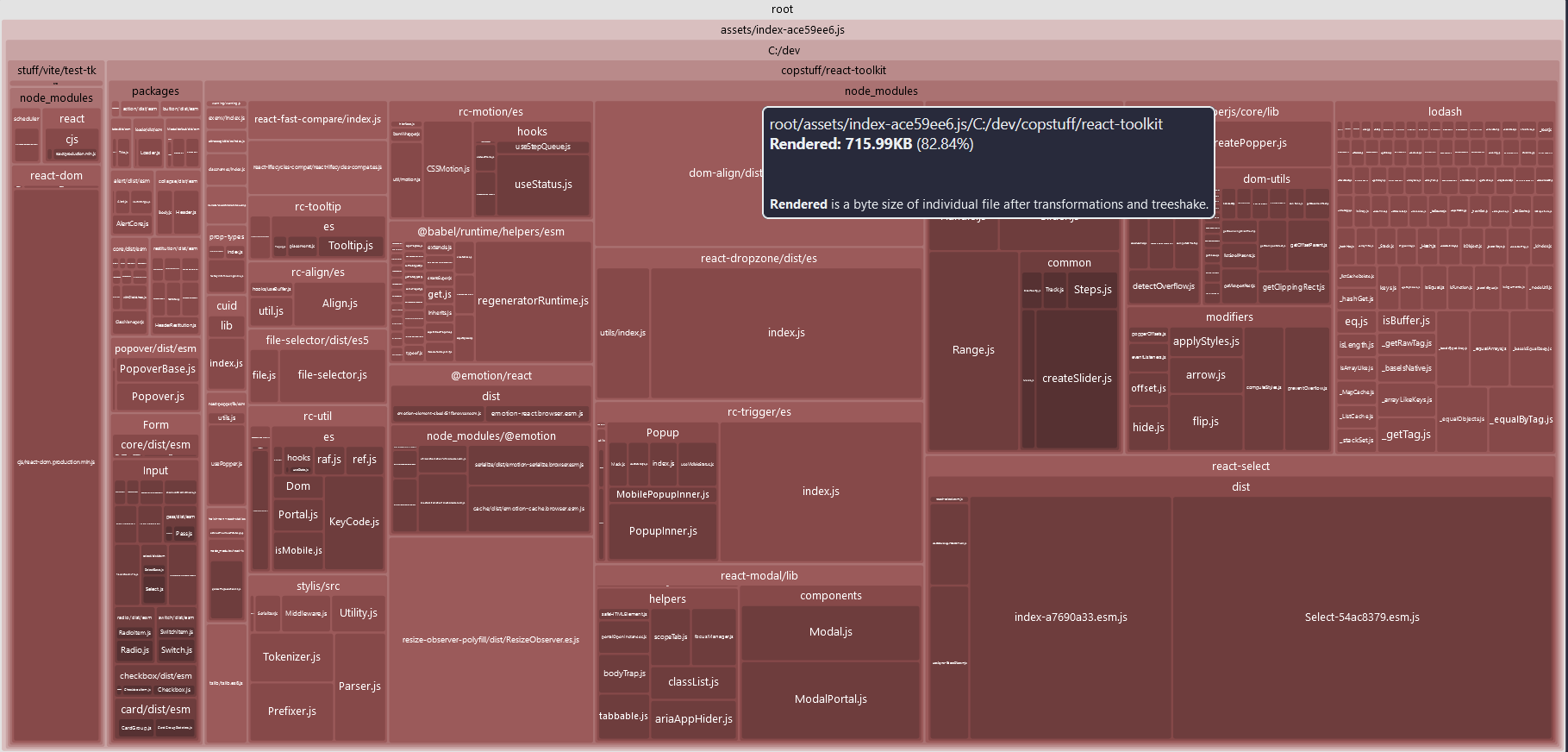1568x752 pixels.
Task: Open the "lodash" group header
Action: 1445,112
